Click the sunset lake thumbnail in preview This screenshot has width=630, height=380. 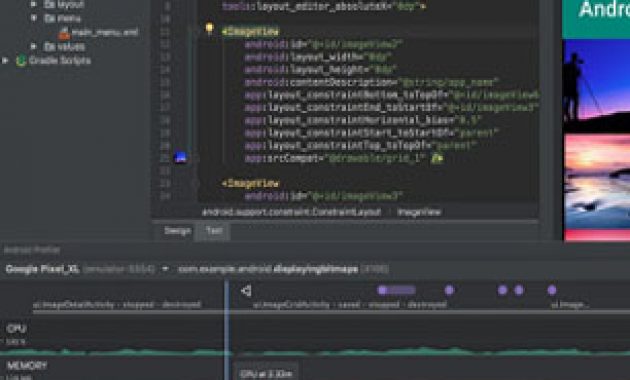point(597,182)
